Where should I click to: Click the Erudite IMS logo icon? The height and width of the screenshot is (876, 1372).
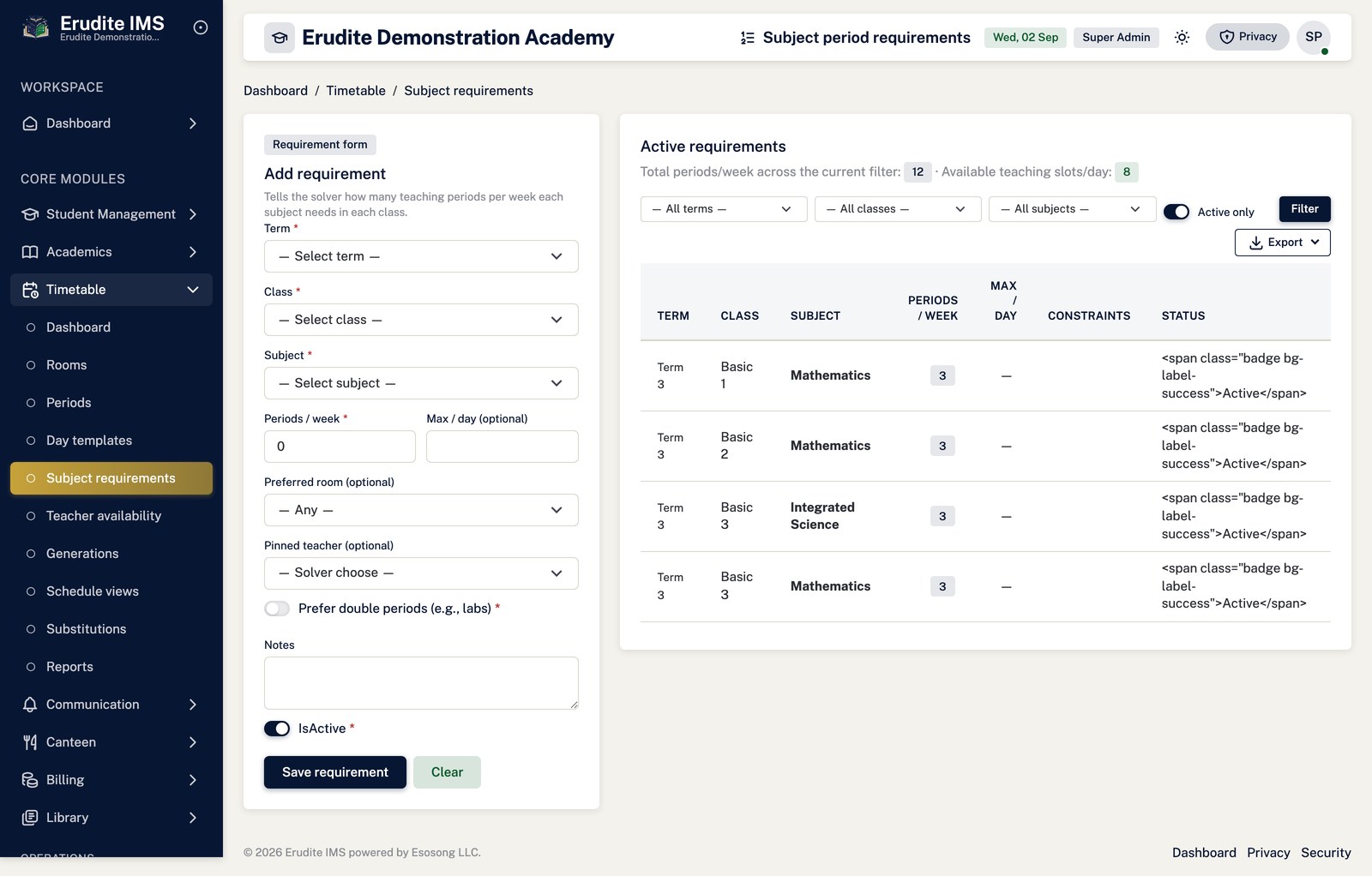tap(35, 27)
